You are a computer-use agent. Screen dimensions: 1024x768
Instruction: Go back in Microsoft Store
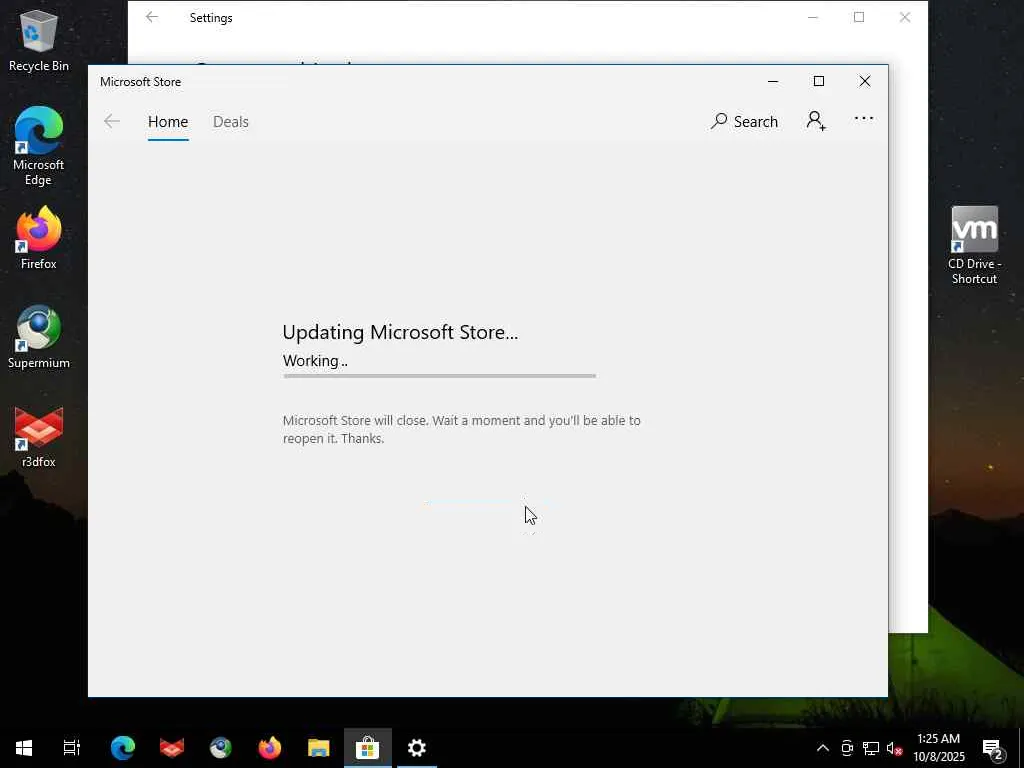[x=112, y=121]
